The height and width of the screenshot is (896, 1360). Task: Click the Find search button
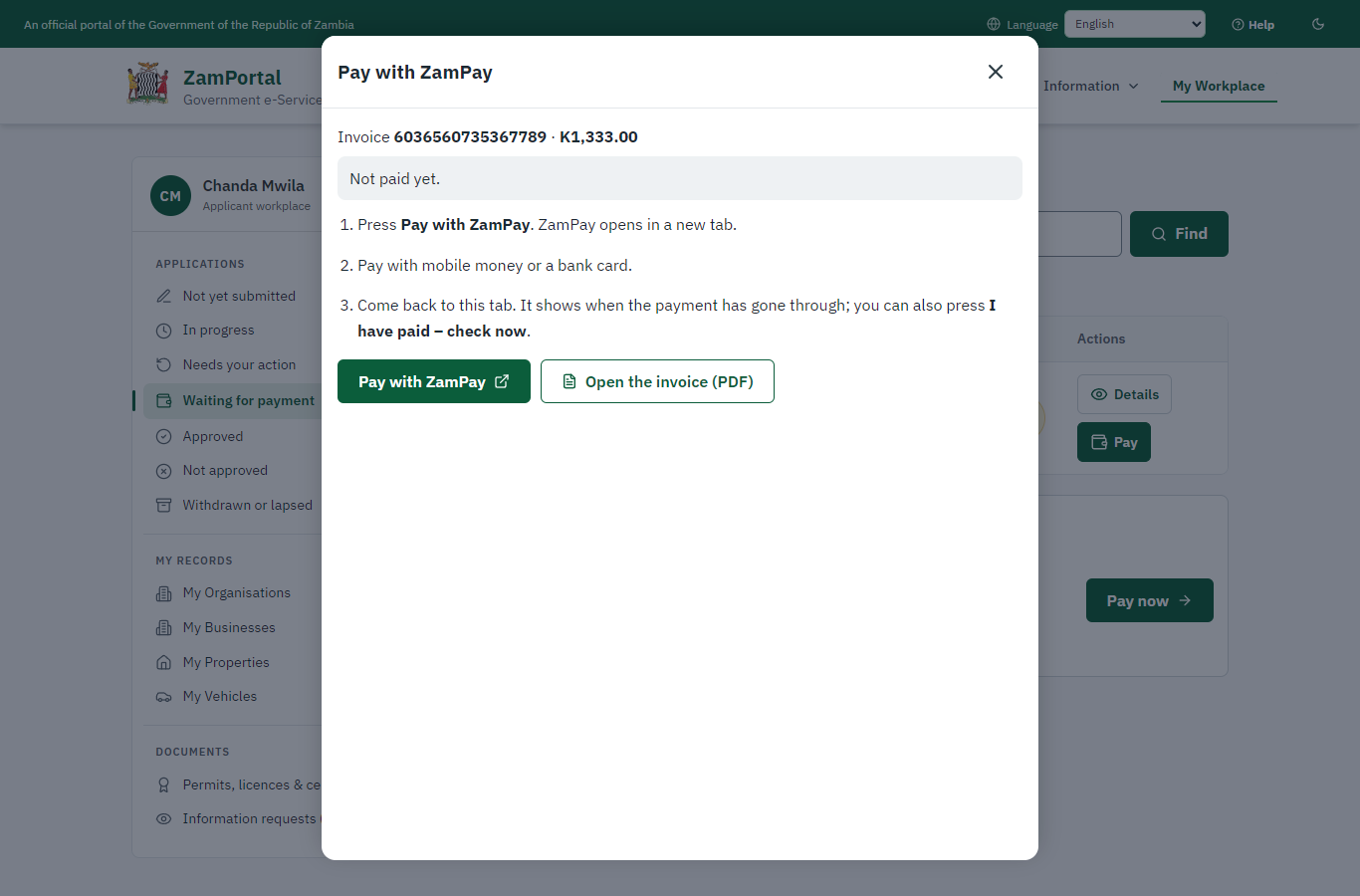1179,234
